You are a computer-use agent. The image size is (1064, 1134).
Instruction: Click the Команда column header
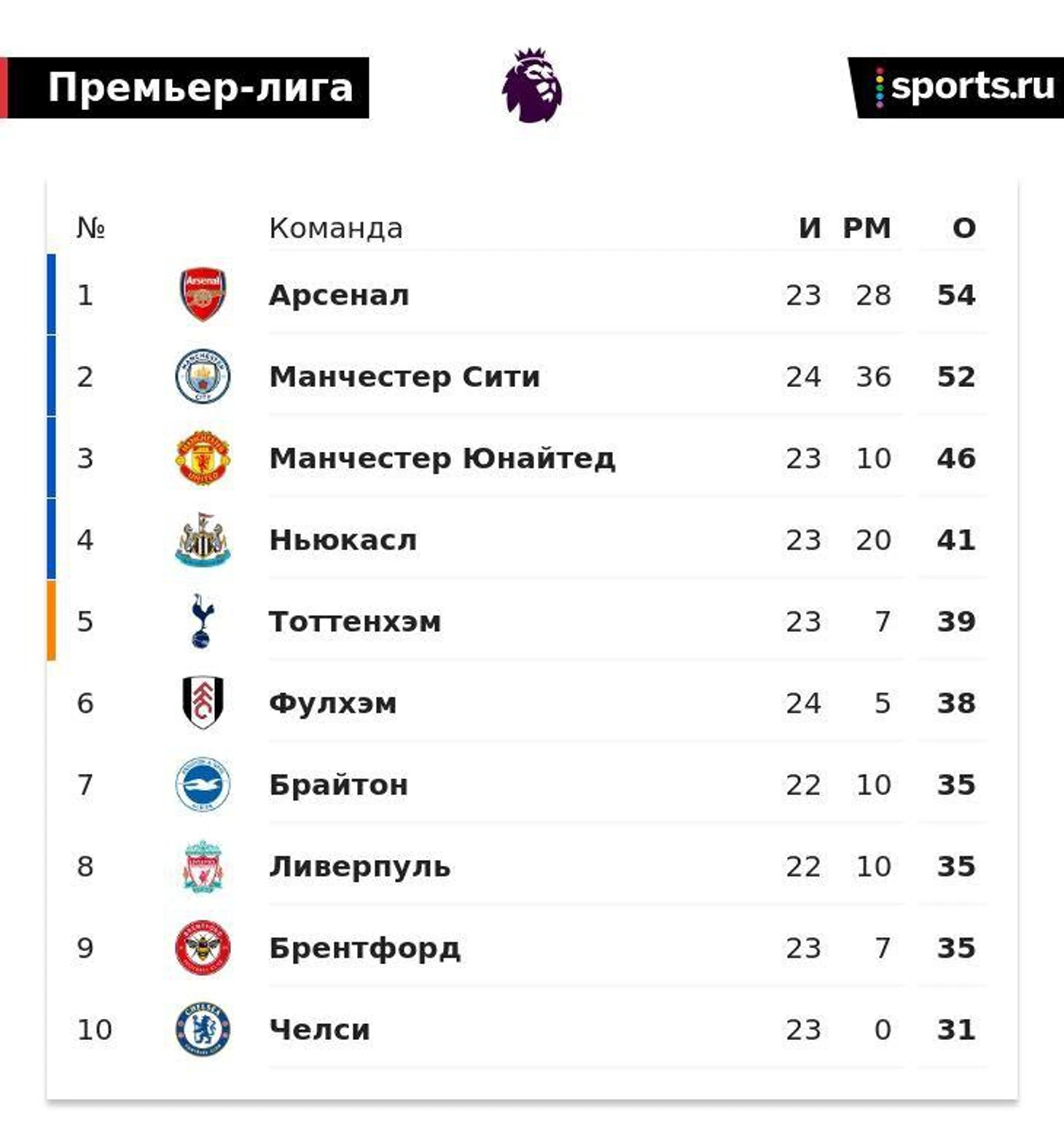pyautogui.click(x=336, y=228)
